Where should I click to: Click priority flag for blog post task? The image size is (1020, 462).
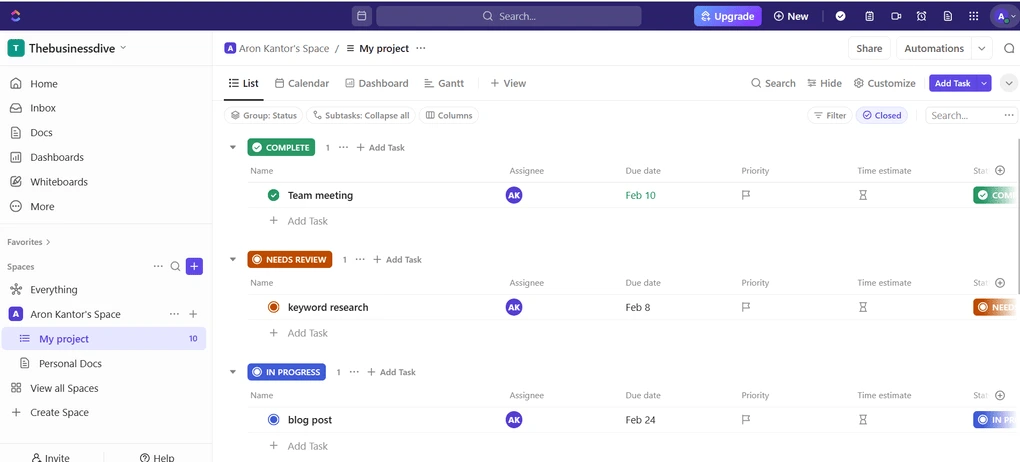(746, 420)
